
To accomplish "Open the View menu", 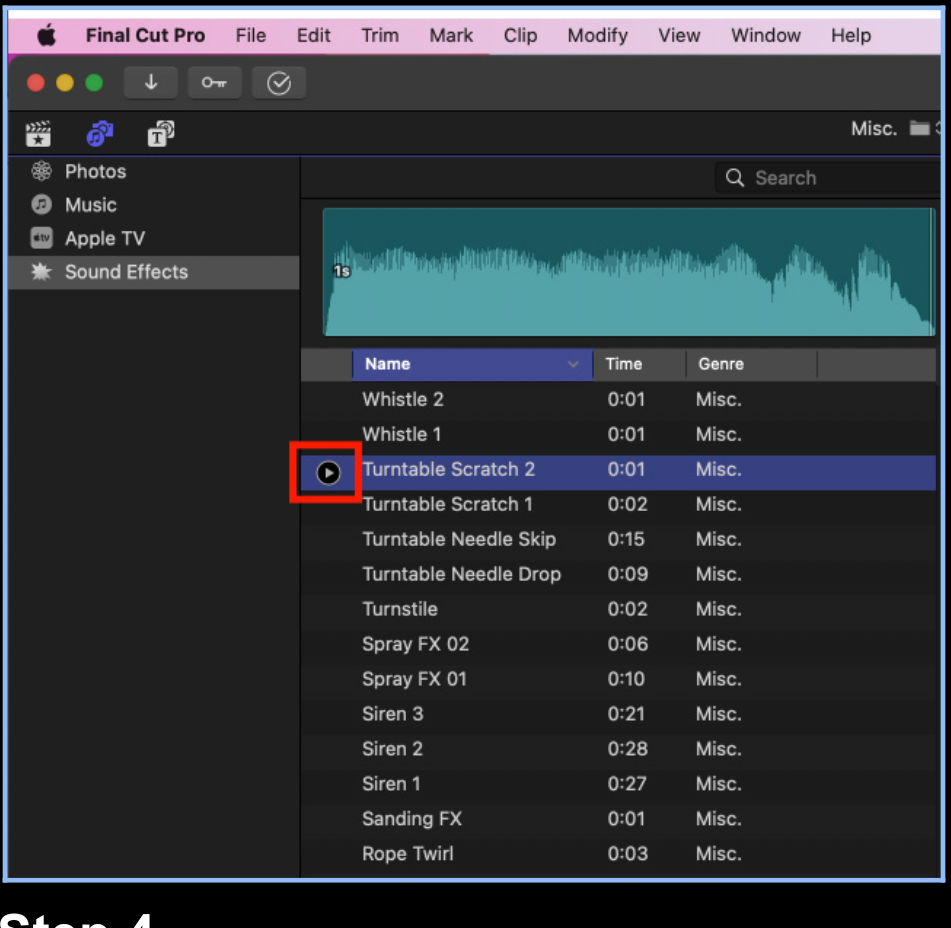I will 679,35.
